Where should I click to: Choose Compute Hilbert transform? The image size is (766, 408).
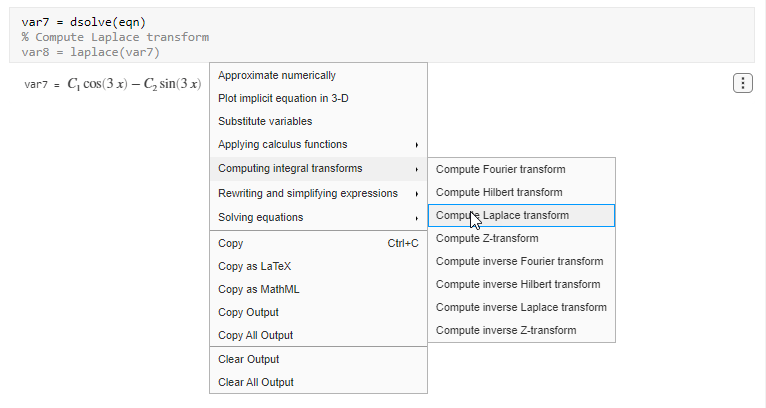[499, 192]
